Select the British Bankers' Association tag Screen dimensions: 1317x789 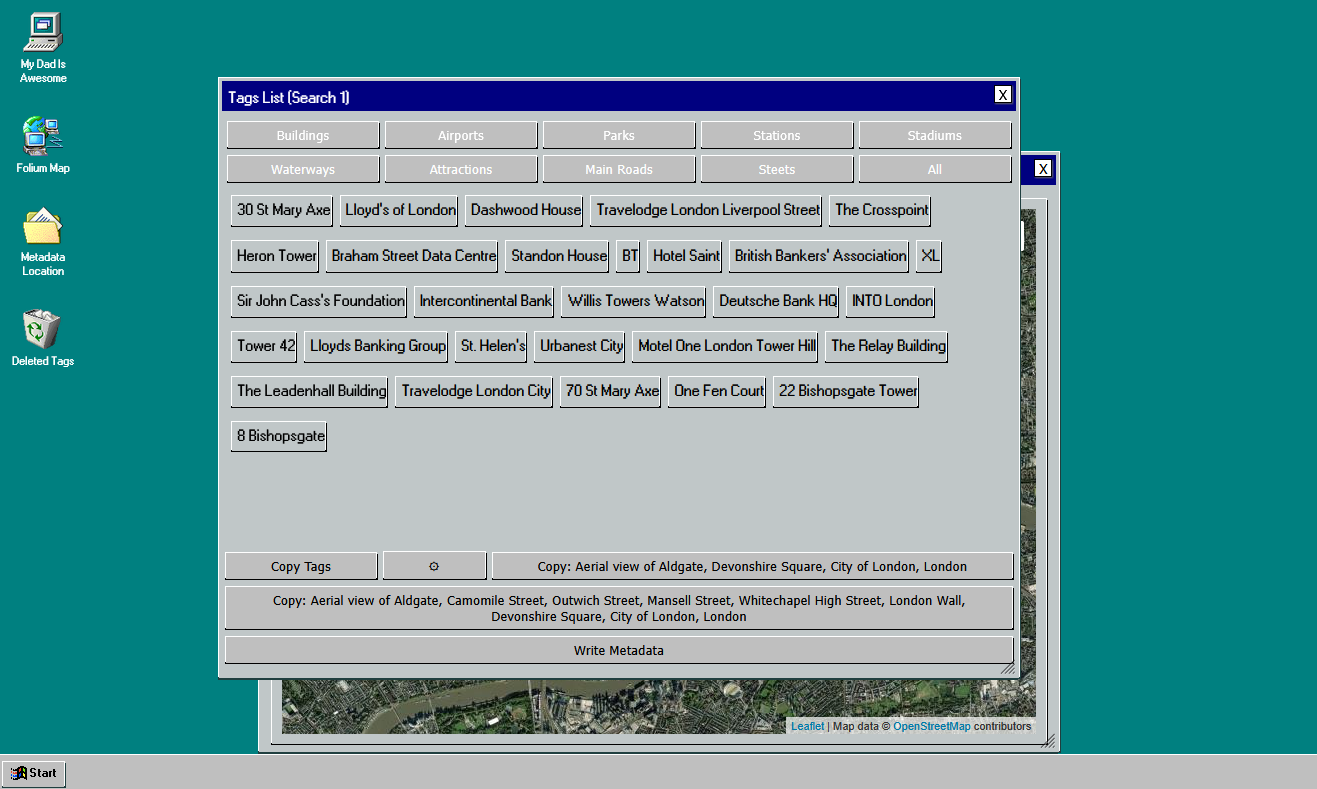point(820,256)
